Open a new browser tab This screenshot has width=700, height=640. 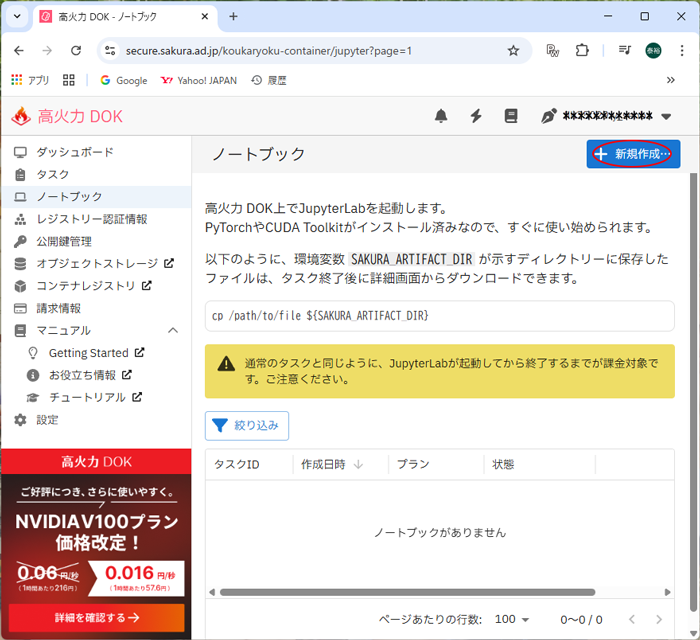pos(233,17)
